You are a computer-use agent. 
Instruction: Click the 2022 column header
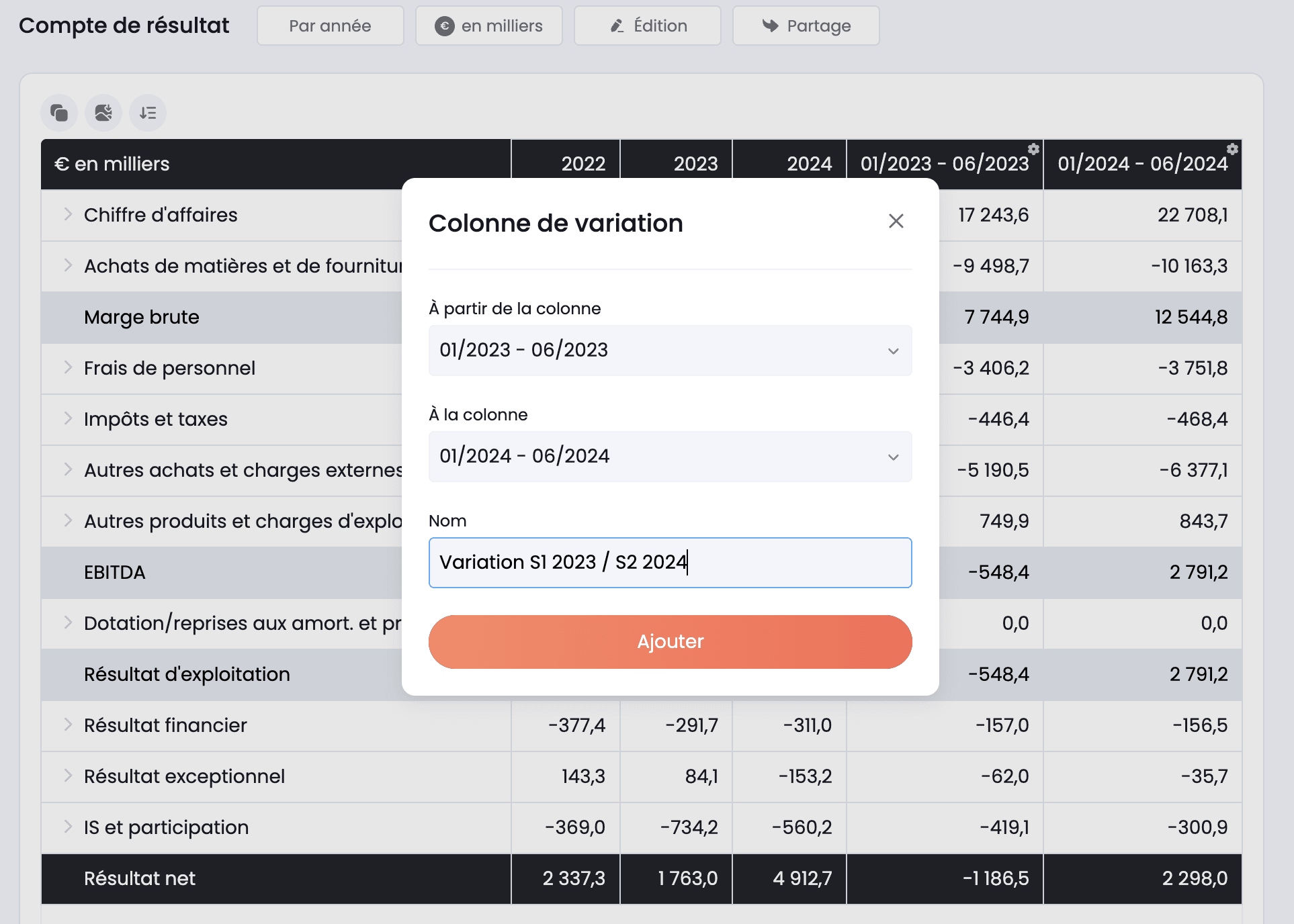(x=583, y=164)
